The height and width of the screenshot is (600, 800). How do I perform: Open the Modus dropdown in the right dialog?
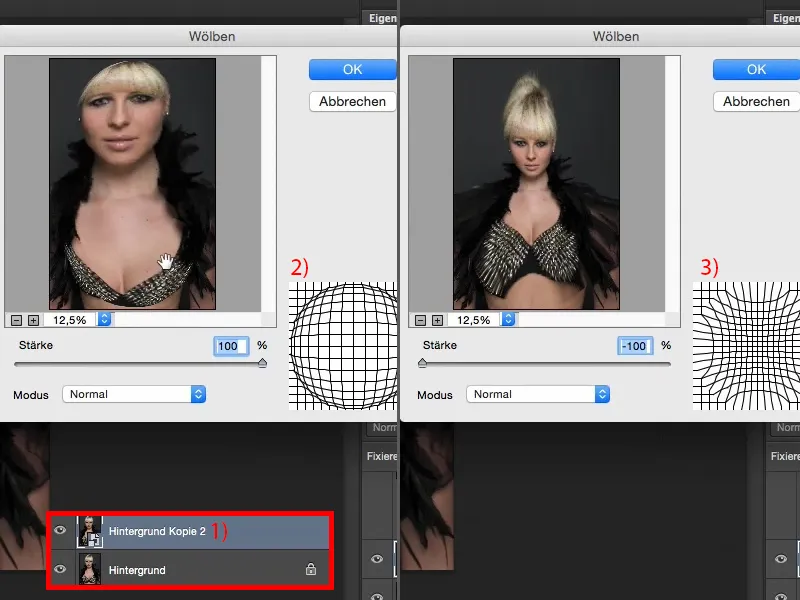pos(538,393)
